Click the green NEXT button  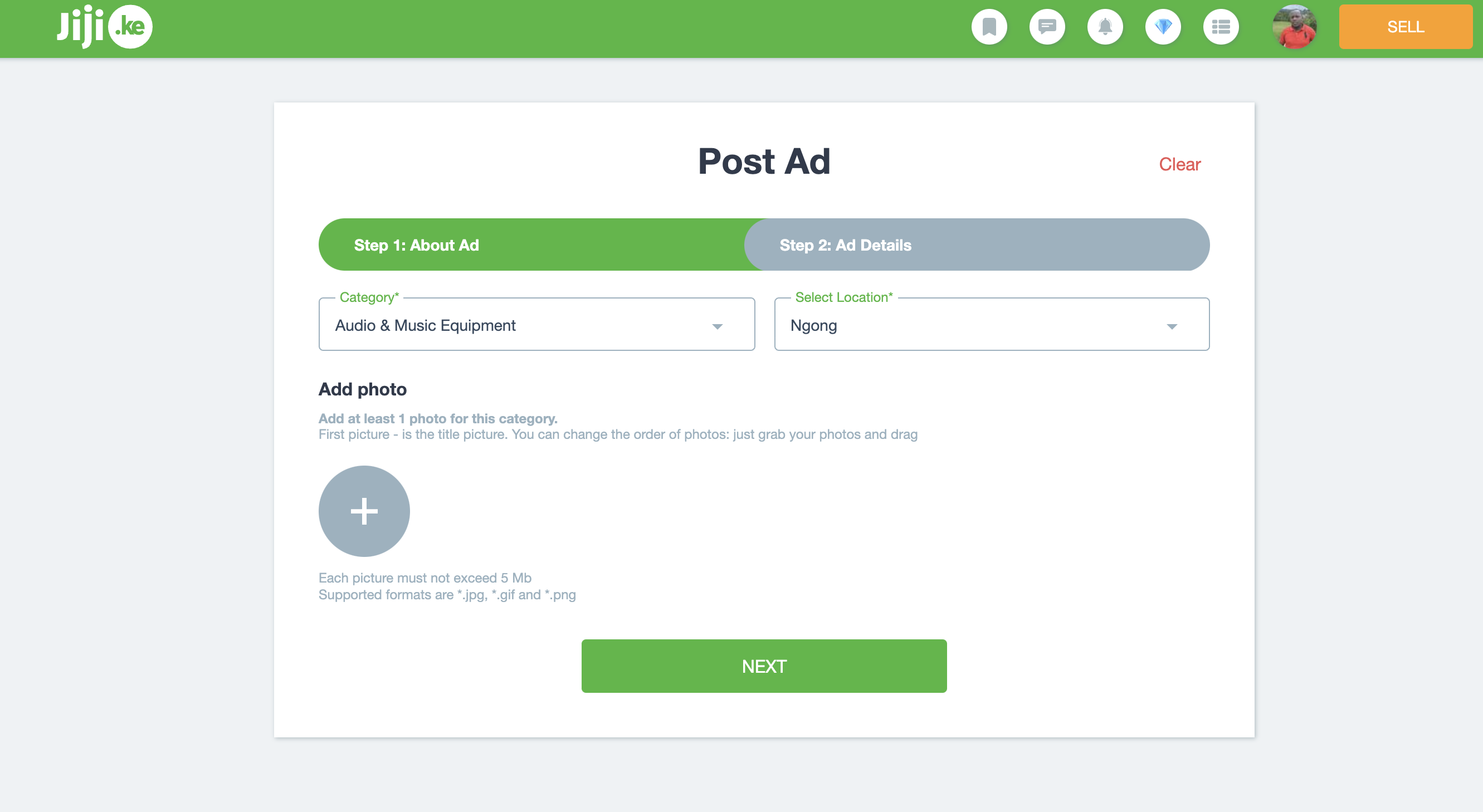coord(764,666)
